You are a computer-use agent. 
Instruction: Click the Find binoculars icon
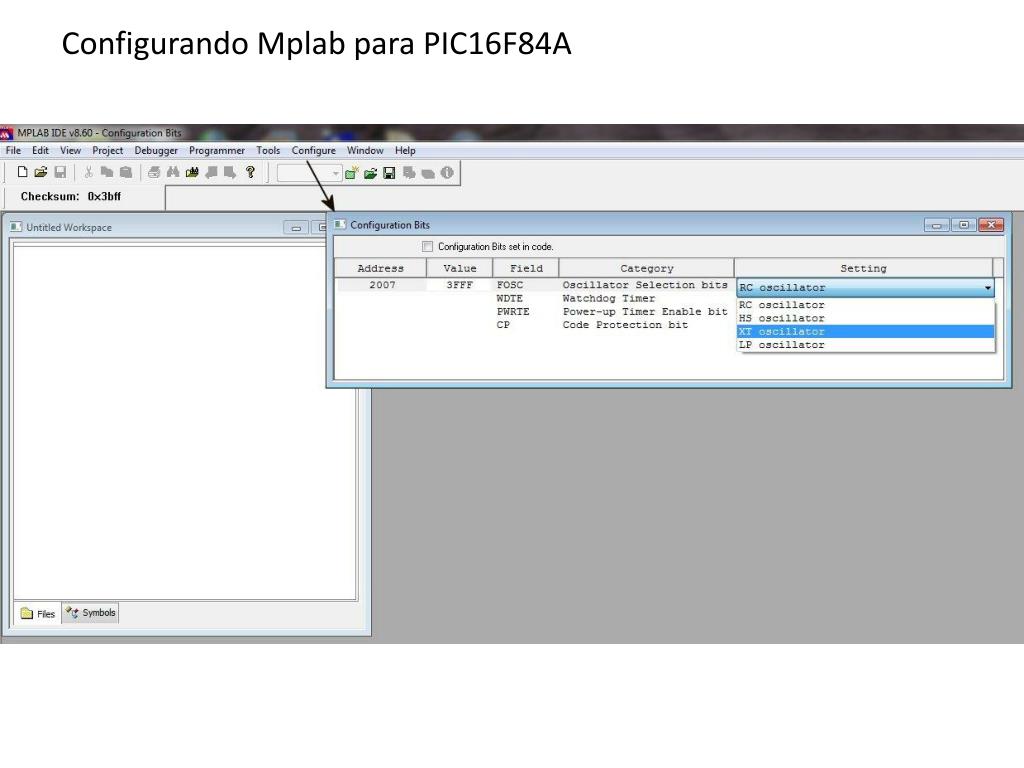(x=173, y=172)
